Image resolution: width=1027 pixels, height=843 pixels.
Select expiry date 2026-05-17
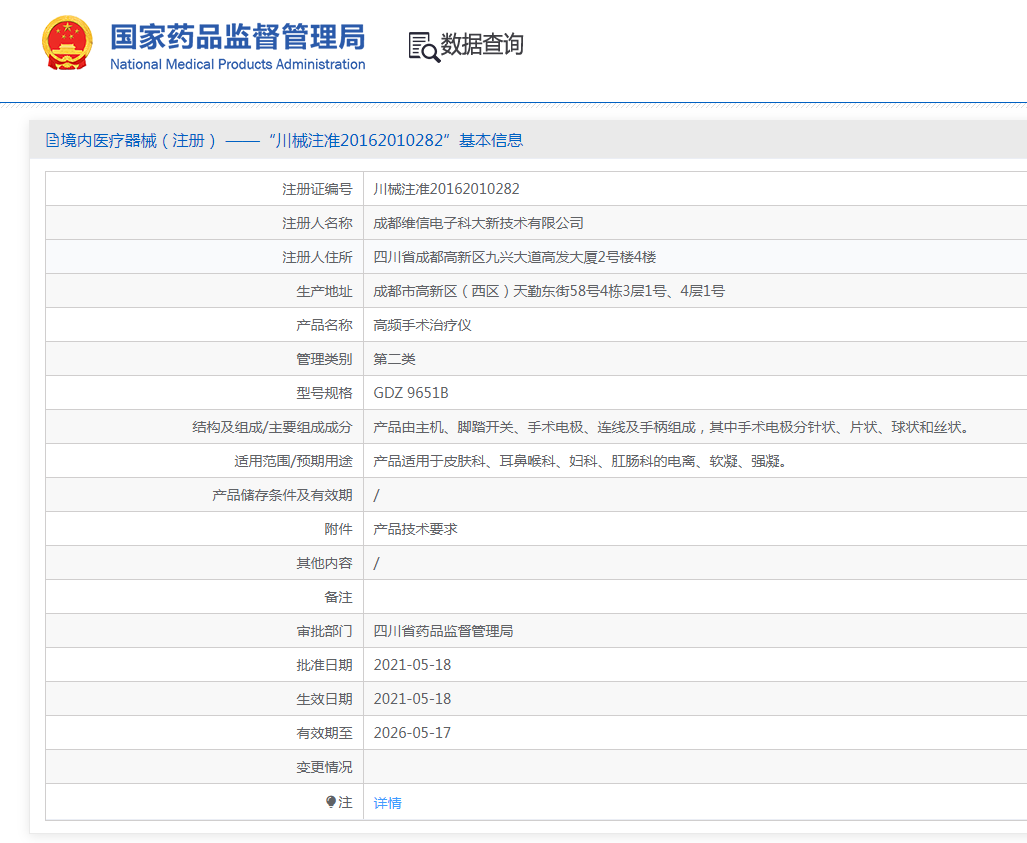click(412, 733)
